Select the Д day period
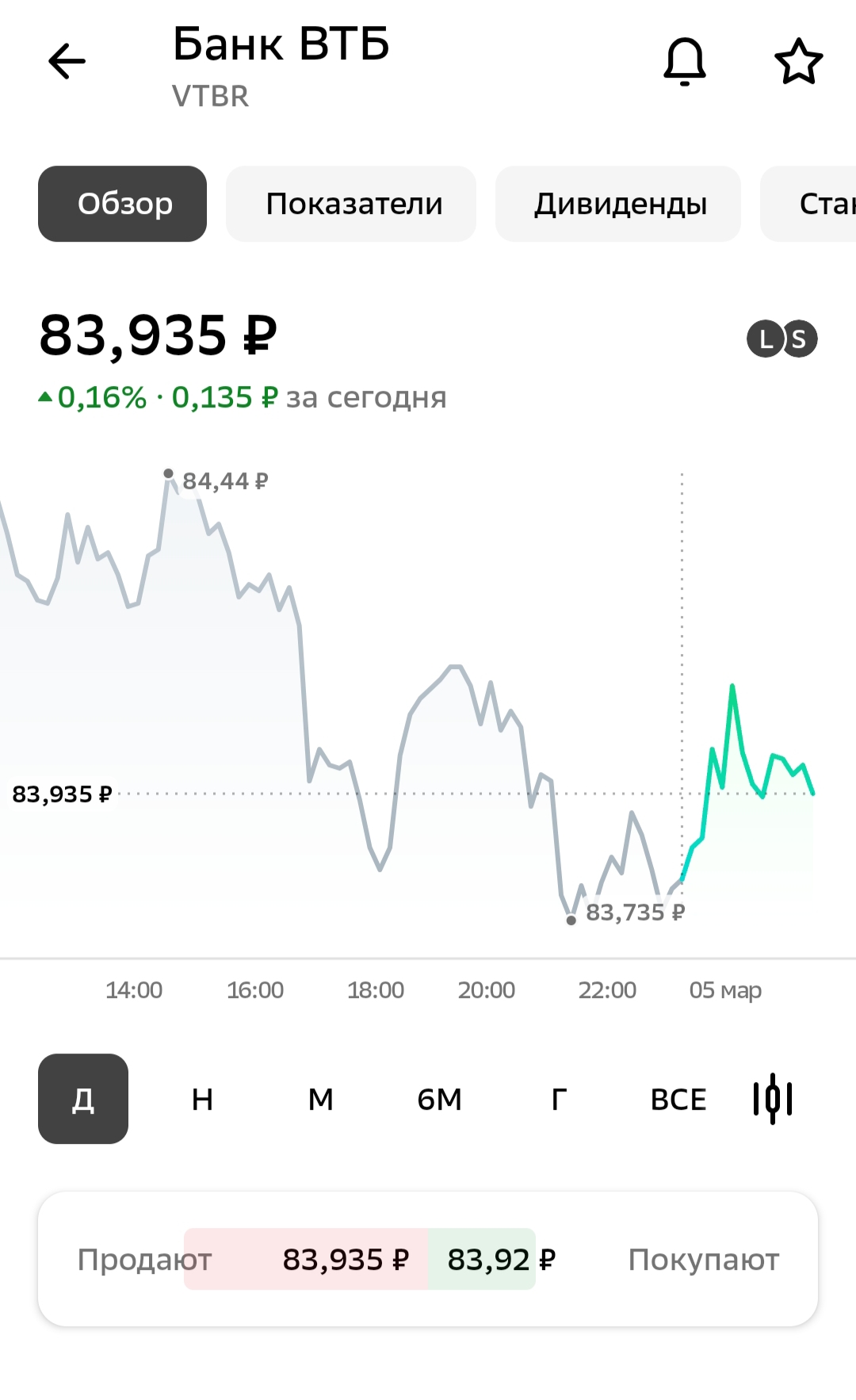Image resolution: width=856 pixels, height=1400 pixels. click(x=83, y=1099)
